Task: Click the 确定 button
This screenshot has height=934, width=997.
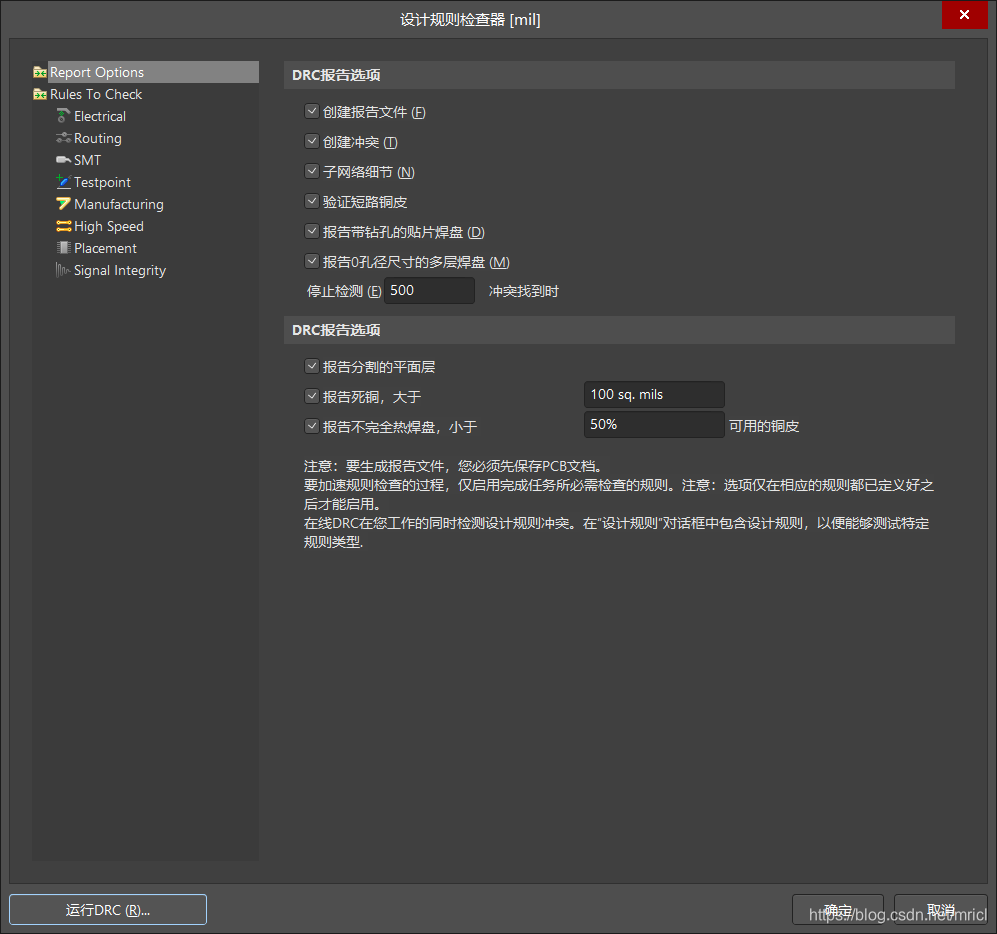Action: click(837, 910)
